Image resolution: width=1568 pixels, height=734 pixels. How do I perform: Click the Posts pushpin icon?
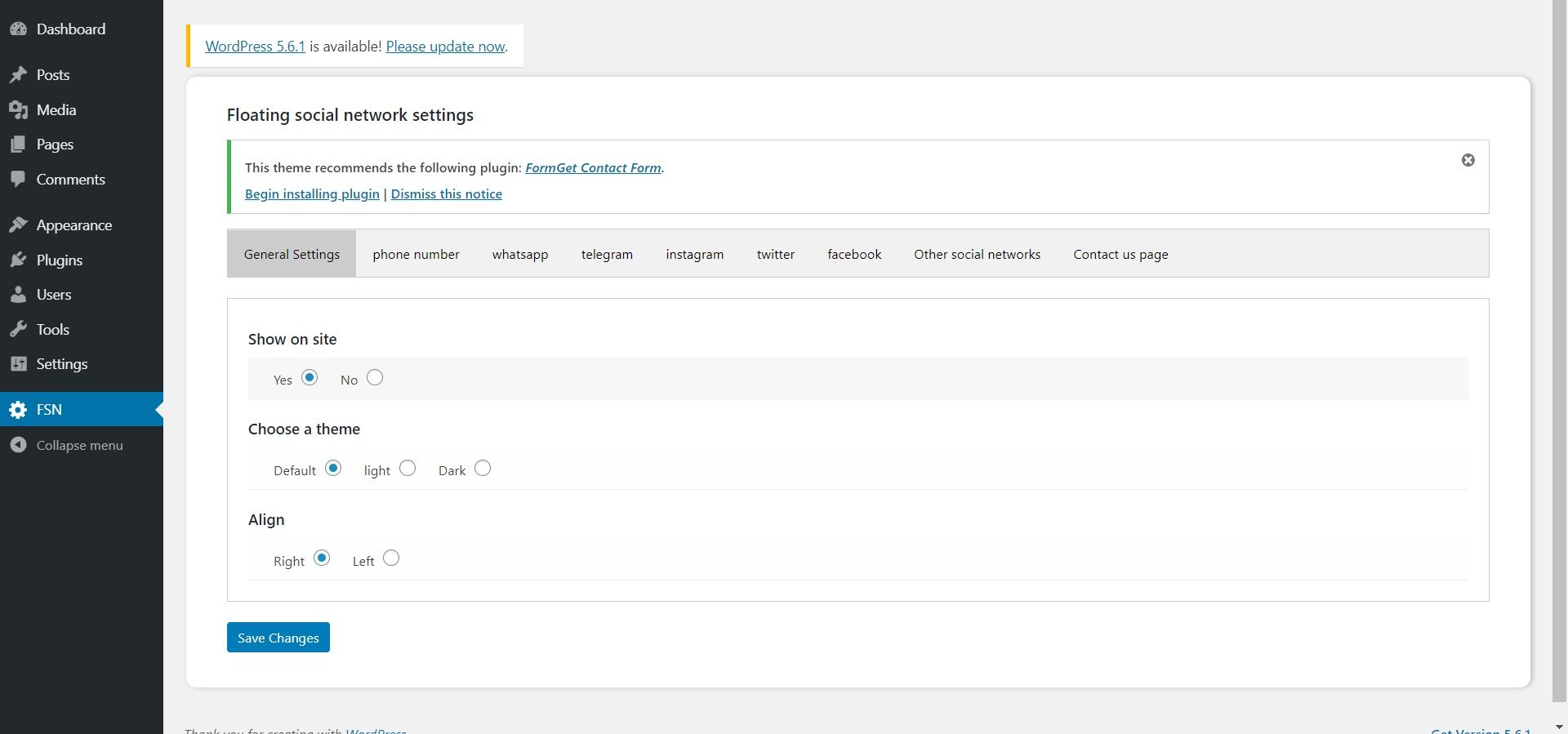18,75
